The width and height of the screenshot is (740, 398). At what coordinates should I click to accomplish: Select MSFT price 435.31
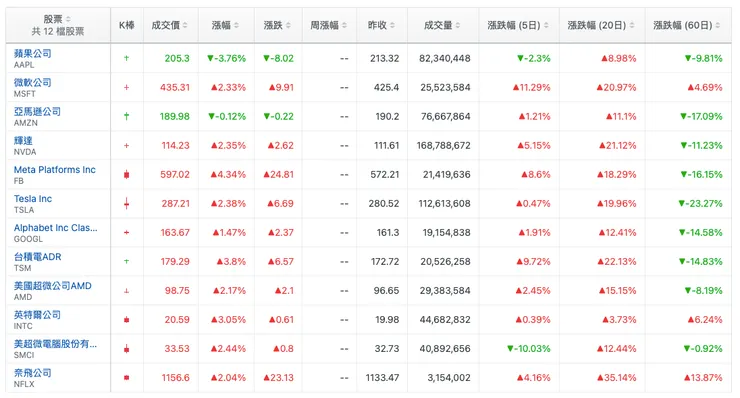[175, 87]
